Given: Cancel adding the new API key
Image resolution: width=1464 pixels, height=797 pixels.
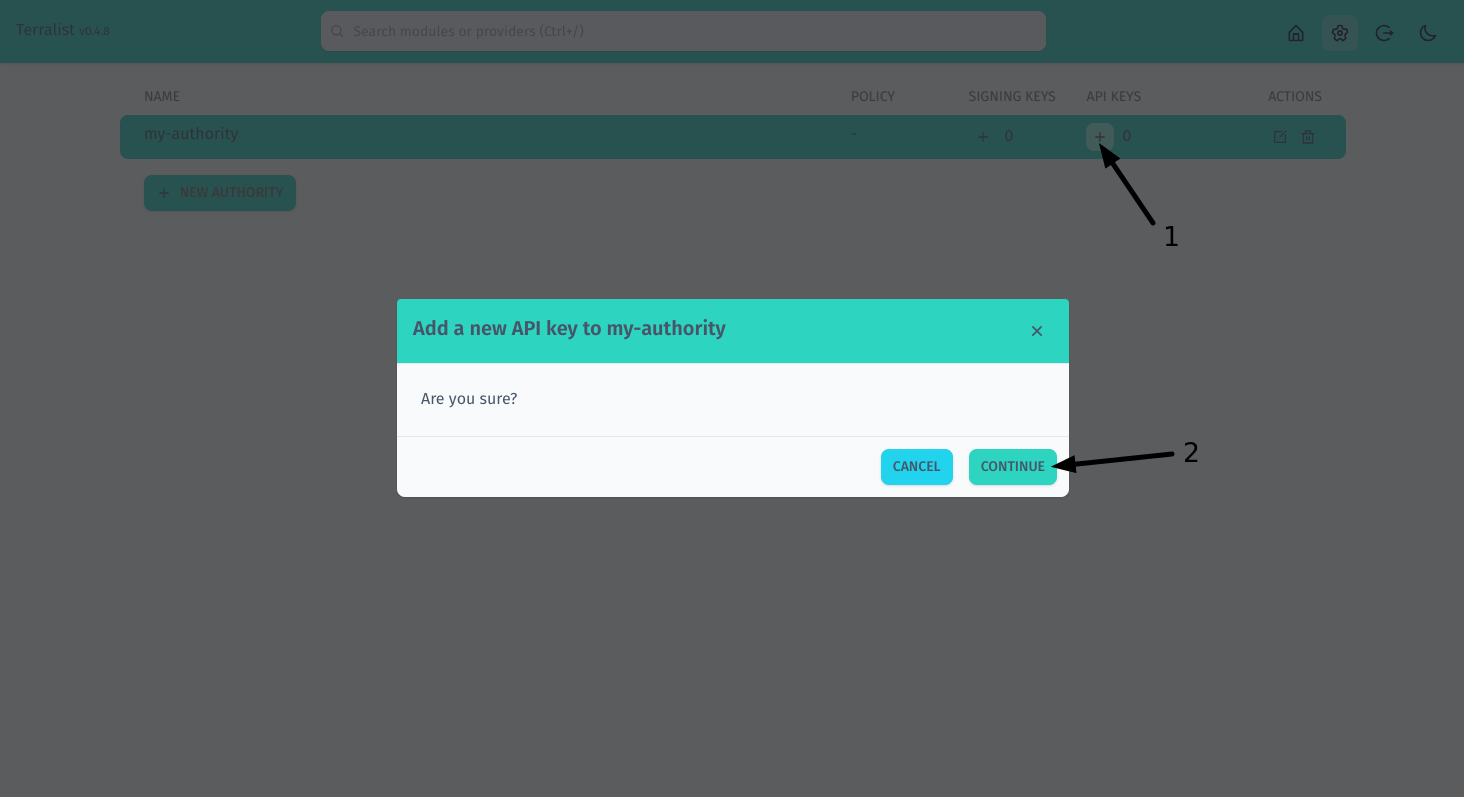Looking at the screenshot, I should coord(917,467).
